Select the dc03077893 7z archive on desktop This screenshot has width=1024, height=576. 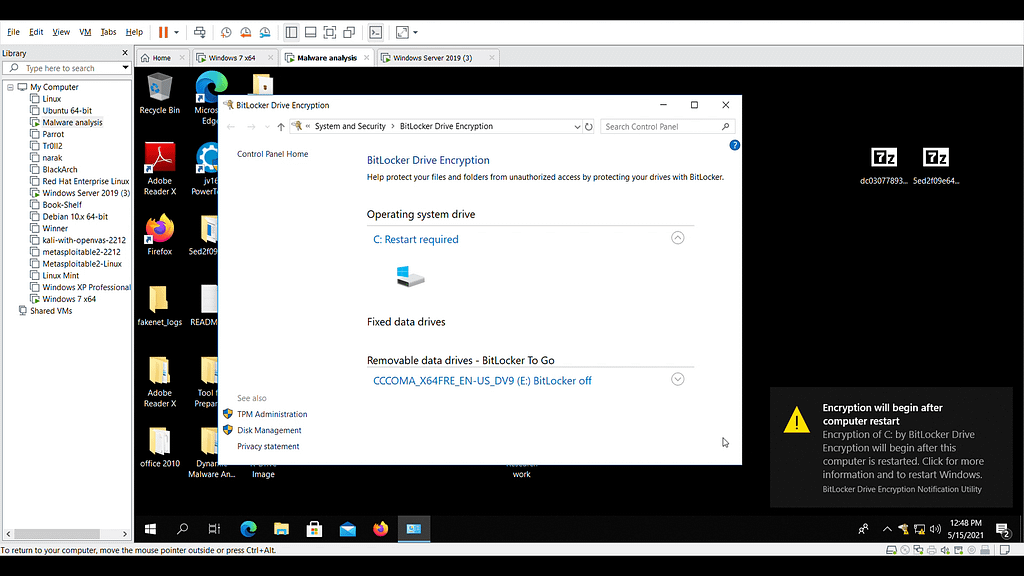coord(884,166)
